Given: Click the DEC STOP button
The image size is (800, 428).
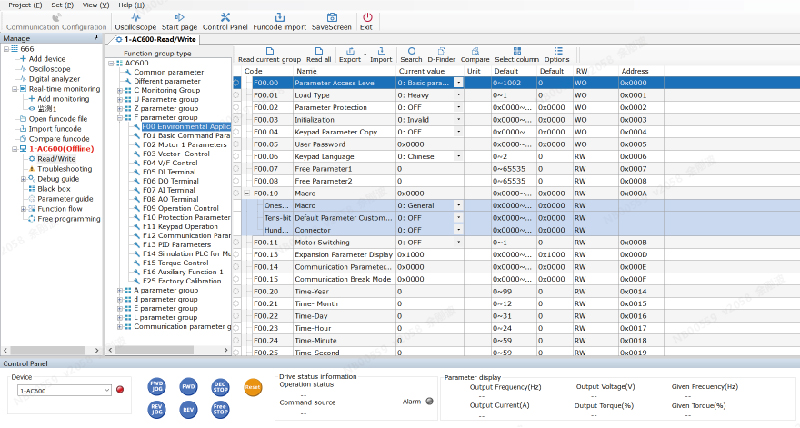Looking at the screenshot, I should (x=220, y=387).
